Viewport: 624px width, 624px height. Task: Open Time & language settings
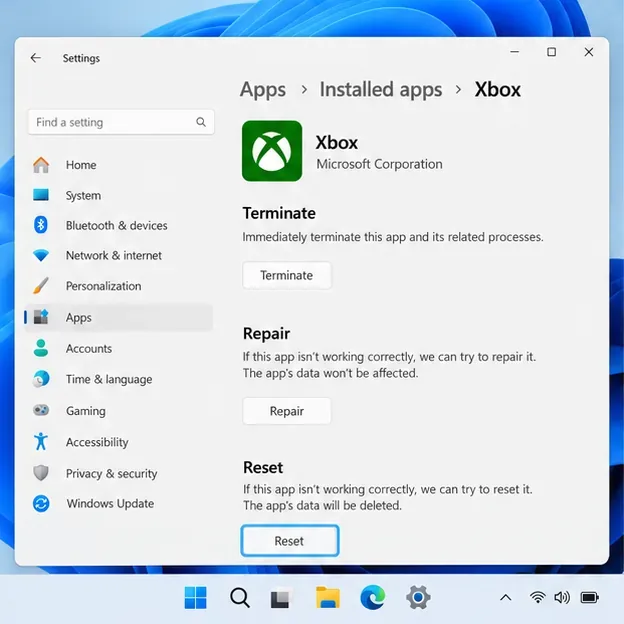click(x=119, y=379)
